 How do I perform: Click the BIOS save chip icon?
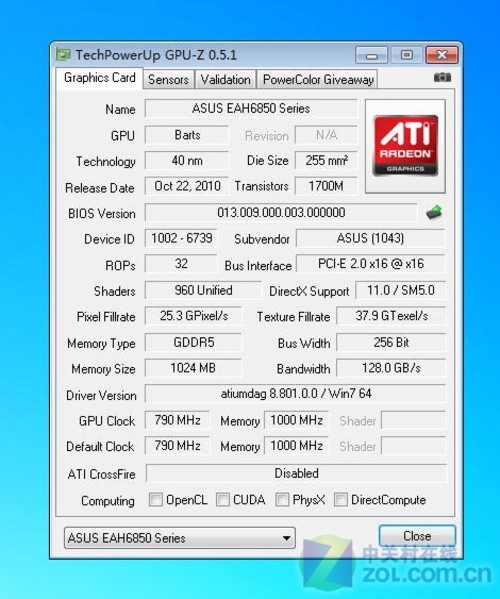coord(434,212)
